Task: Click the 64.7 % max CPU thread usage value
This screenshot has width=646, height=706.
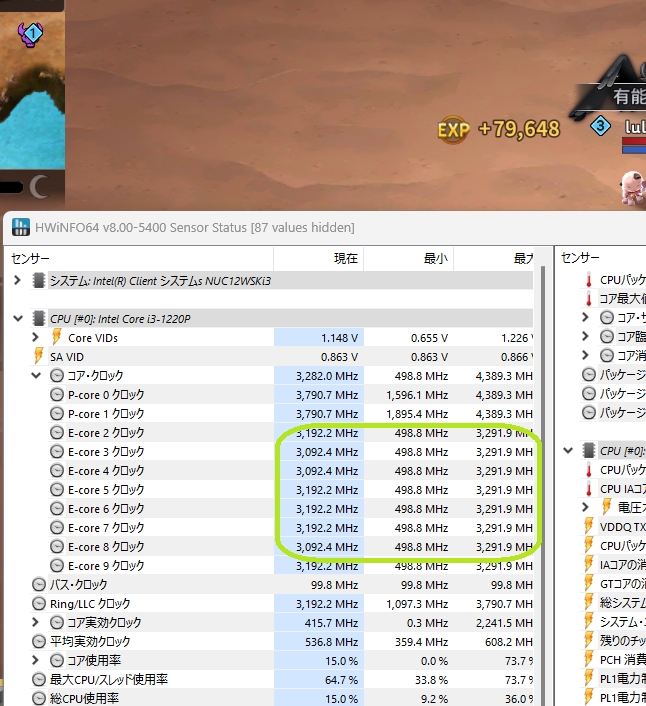Action: [341, 679]
